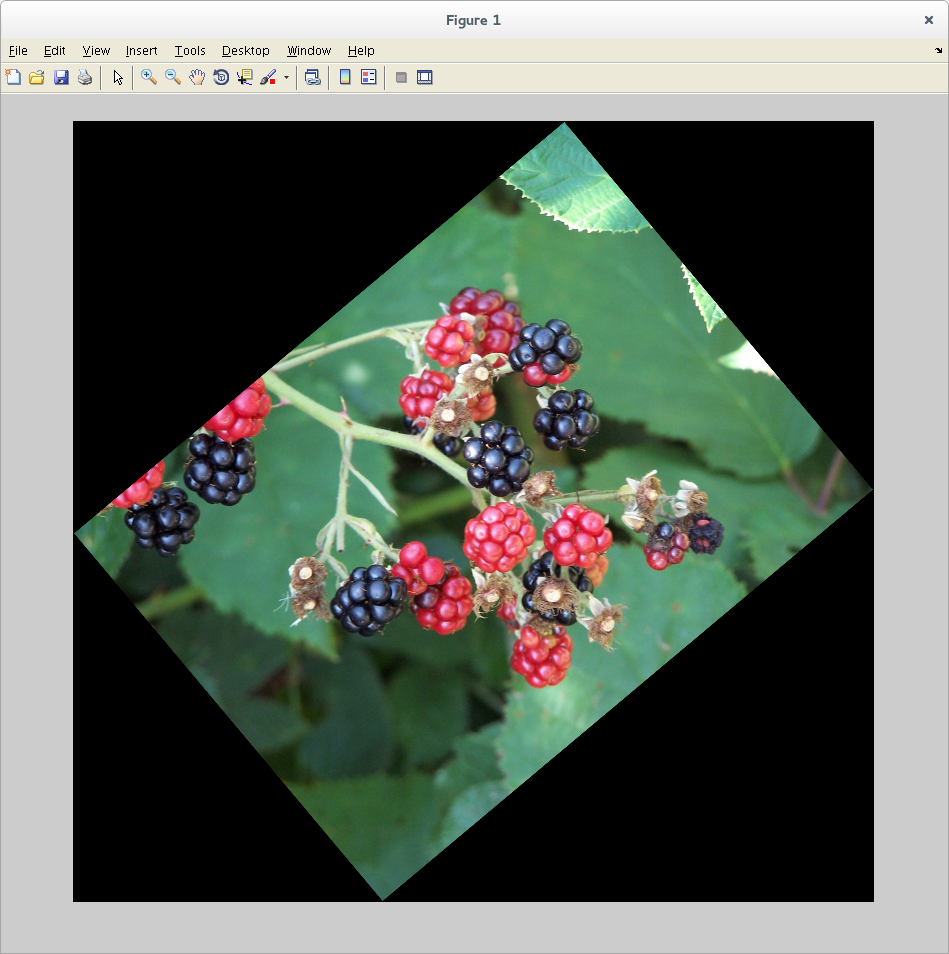Click the Open File folder icon
The height and width of the screenshot is (954, 949).
pos(37,77)
